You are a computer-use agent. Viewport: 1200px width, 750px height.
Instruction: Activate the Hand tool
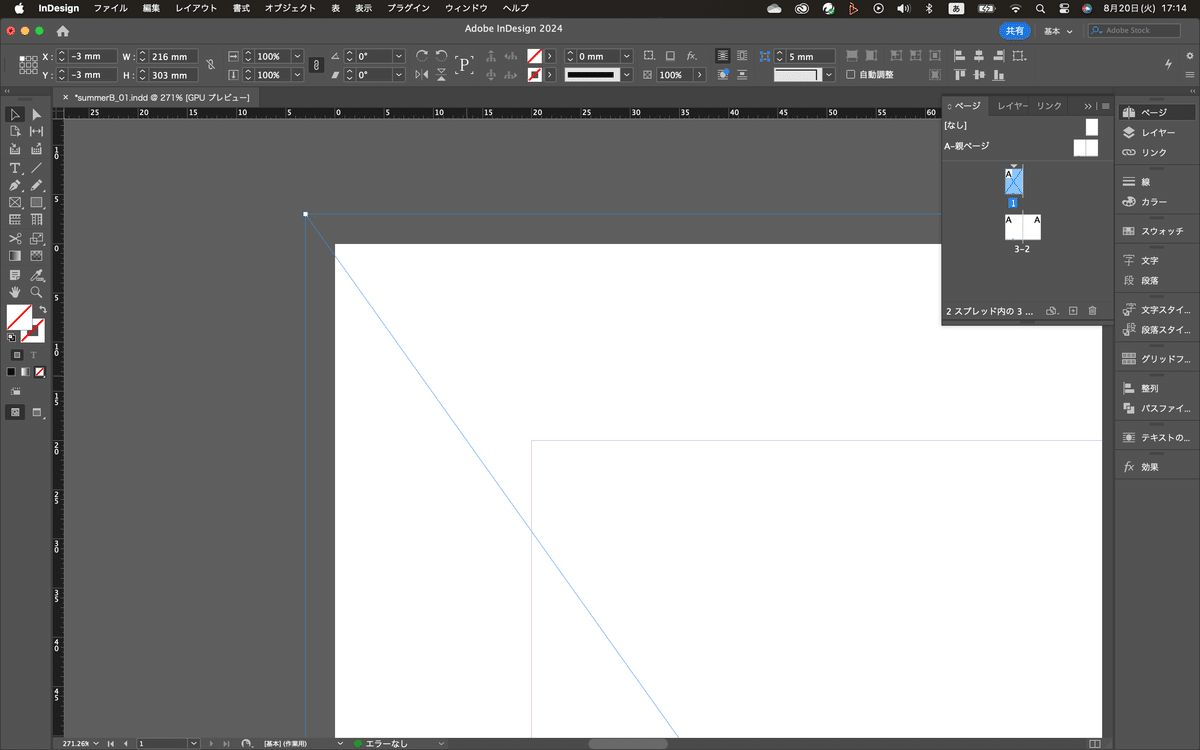pos(15,292)
